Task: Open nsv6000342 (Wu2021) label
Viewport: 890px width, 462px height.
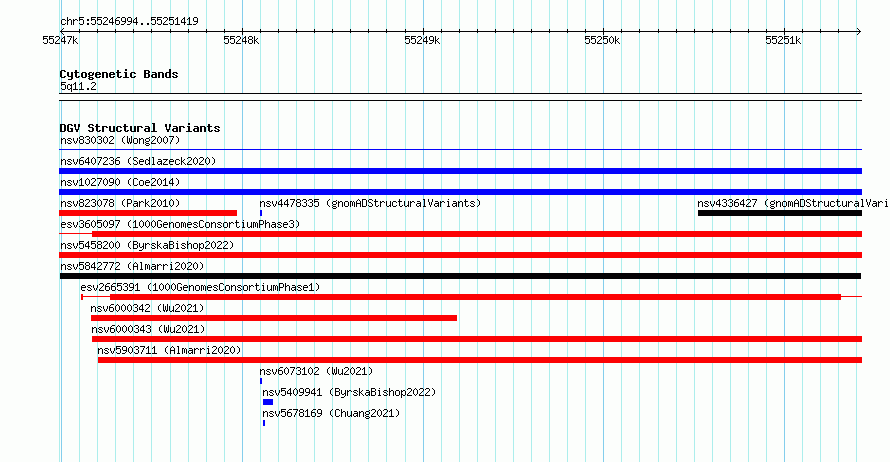Action: pyautogui.click(x=147, y=308)
